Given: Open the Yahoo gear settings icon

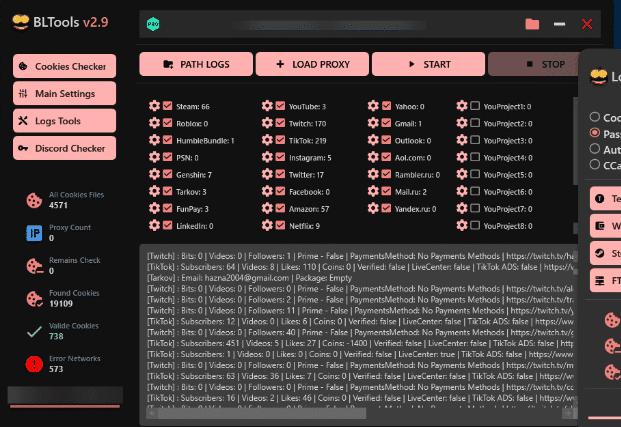Looking at the screenshot, I should (373, 106).
